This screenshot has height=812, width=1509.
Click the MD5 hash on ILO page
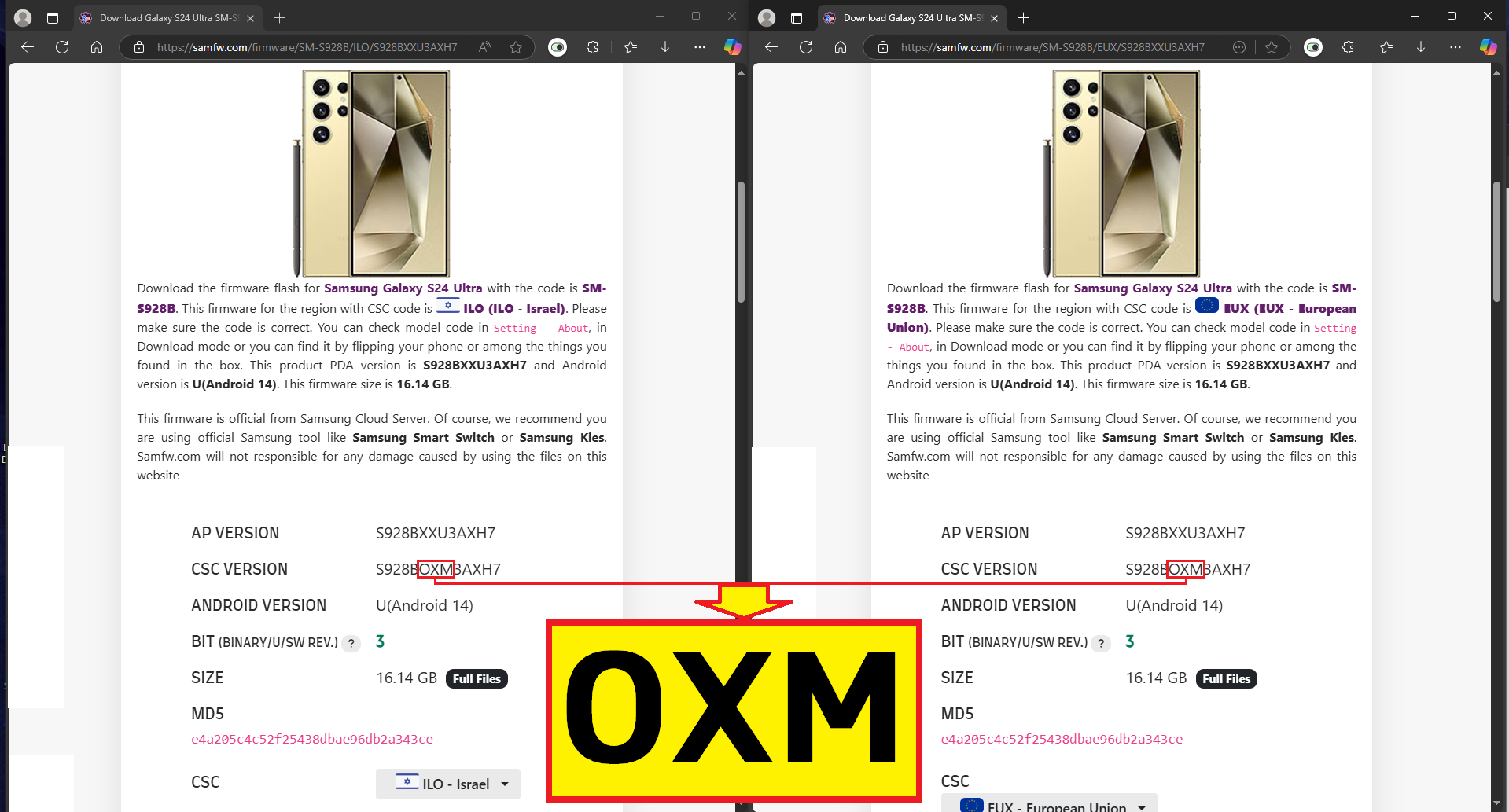click(x=312, y=739)
